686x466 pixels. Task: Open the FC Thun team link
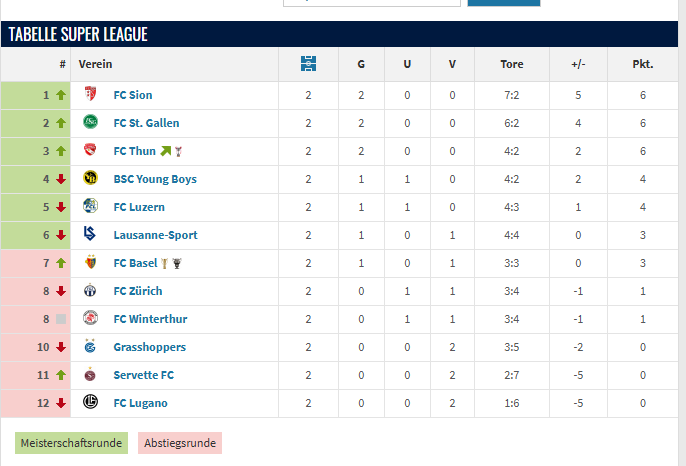(x=135, y=151)
